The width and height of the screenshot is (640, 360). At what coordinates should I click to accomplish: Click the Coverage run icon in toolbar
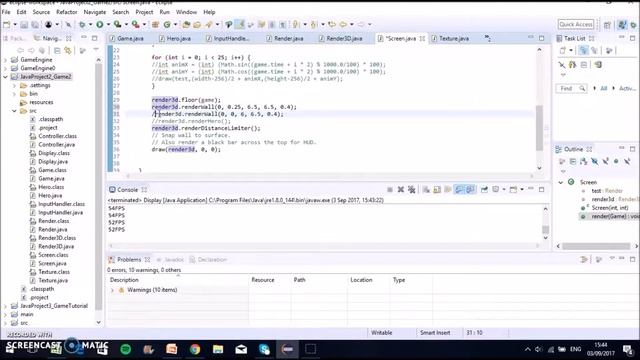click(117, 25)
